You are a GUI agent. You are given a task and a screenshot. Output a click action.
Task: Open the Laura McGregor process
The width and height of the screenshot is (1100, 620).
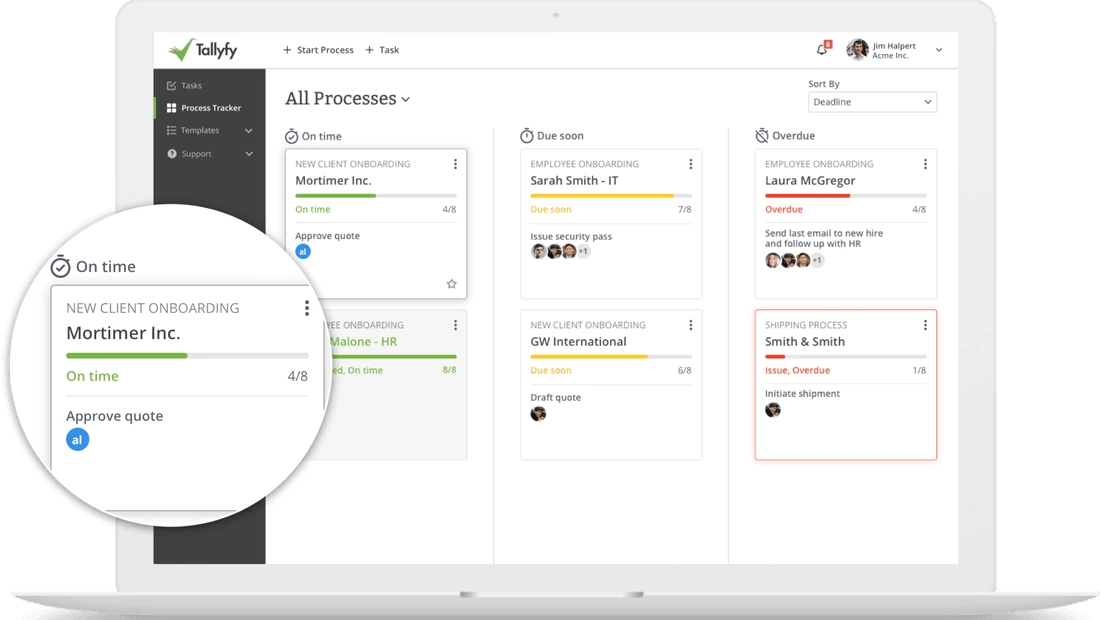(810, 181)
